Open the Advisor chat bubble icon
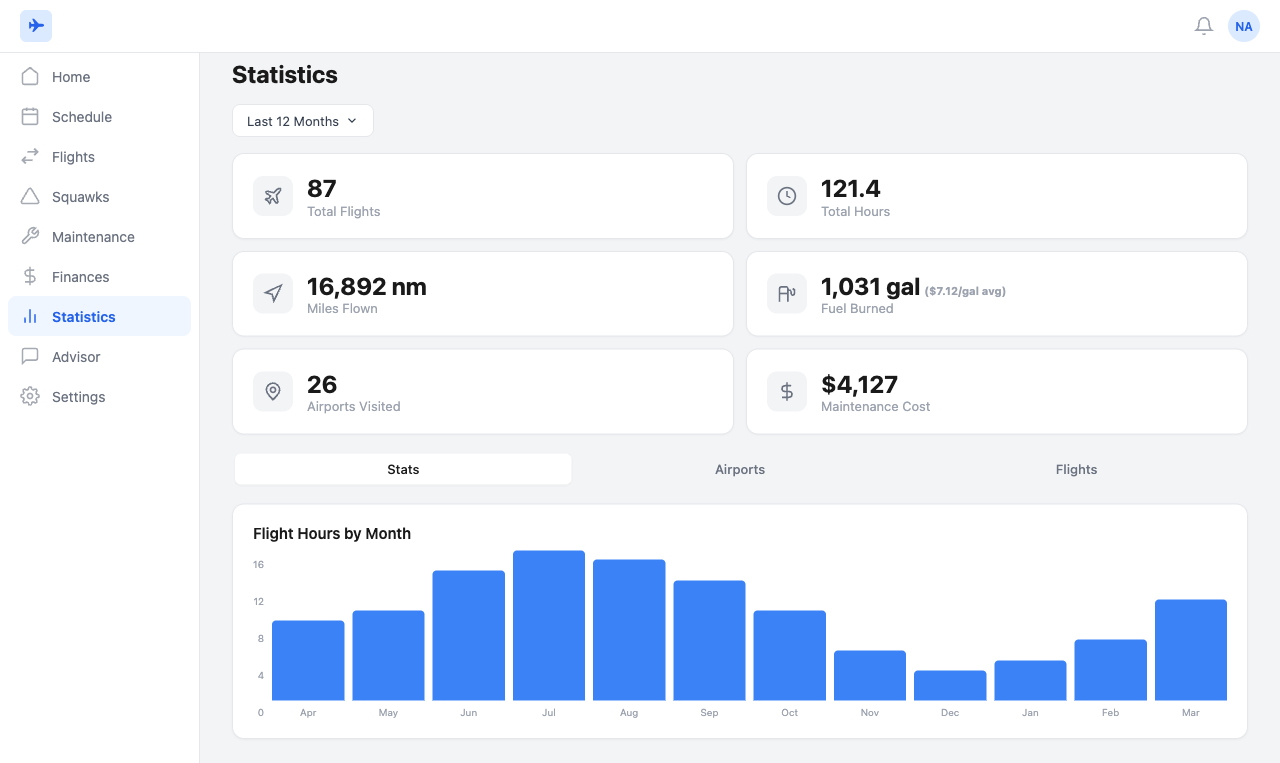The image size is (1280, 763). tap(31, 356)
